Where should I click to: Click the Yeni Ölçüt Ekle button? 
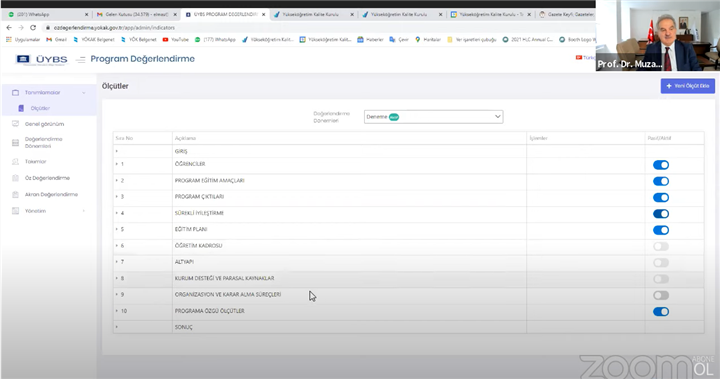pos(687,86)
